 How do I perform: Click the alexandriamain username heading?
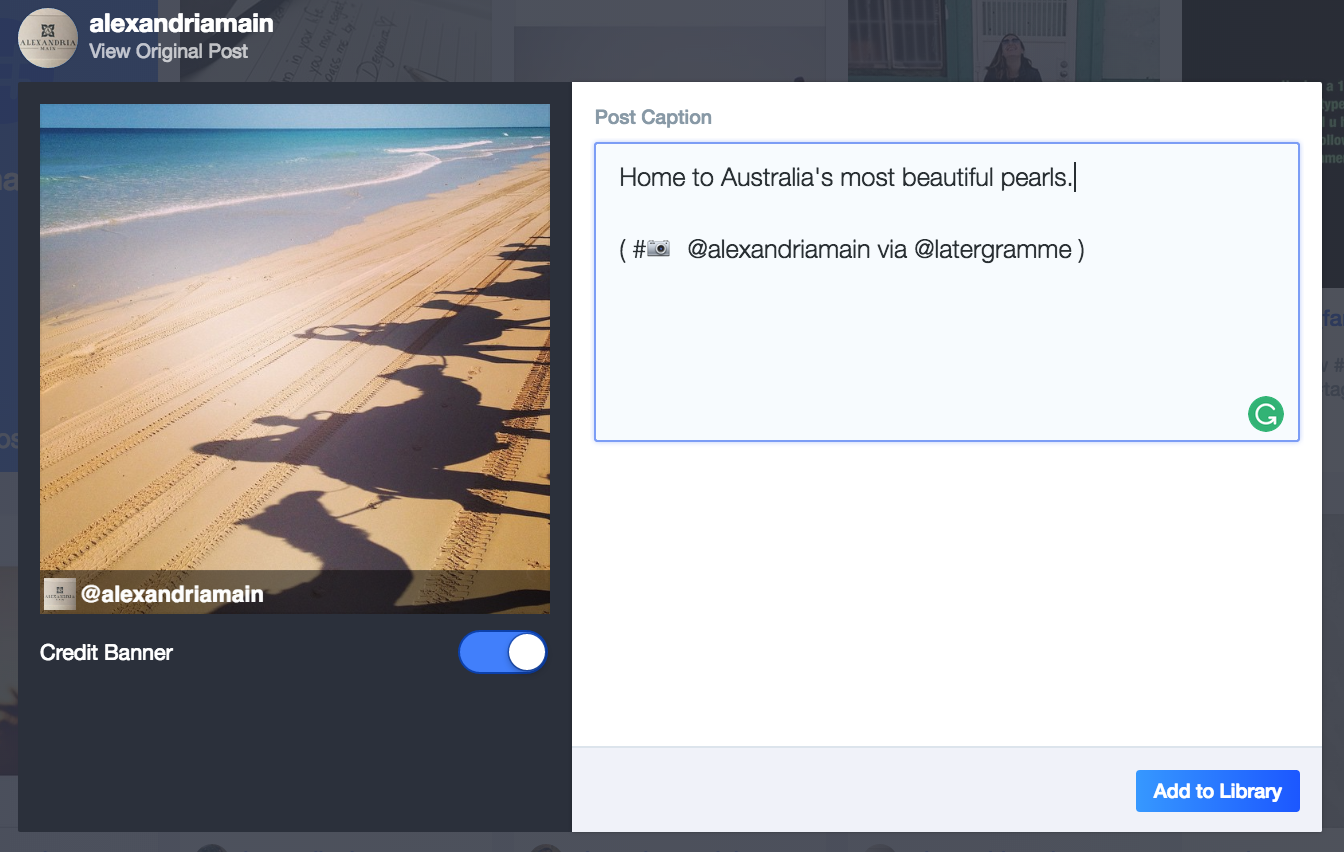[x=181, y=22]
